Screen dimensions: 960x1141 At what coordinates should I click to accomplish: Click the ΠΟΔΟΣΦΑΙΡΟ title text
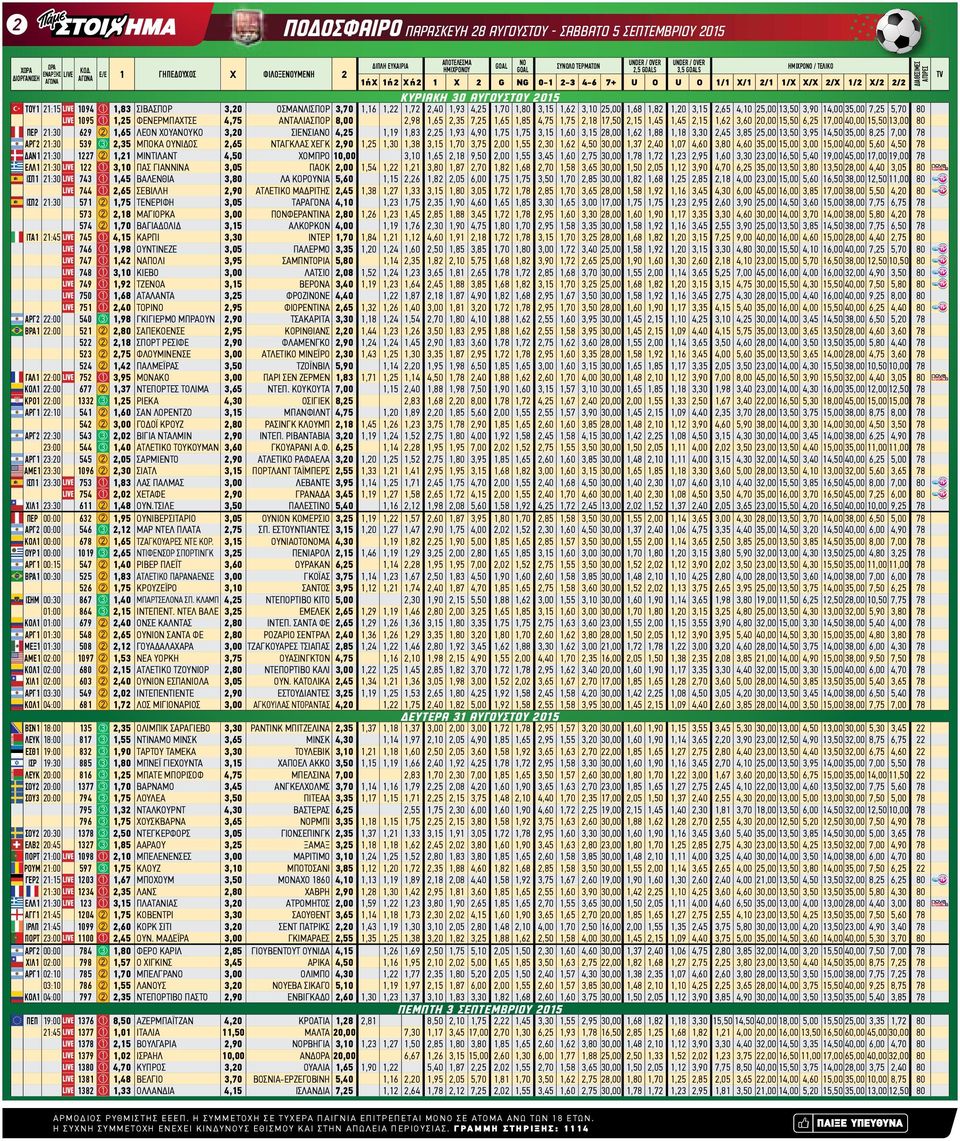[x=342, y=29]
